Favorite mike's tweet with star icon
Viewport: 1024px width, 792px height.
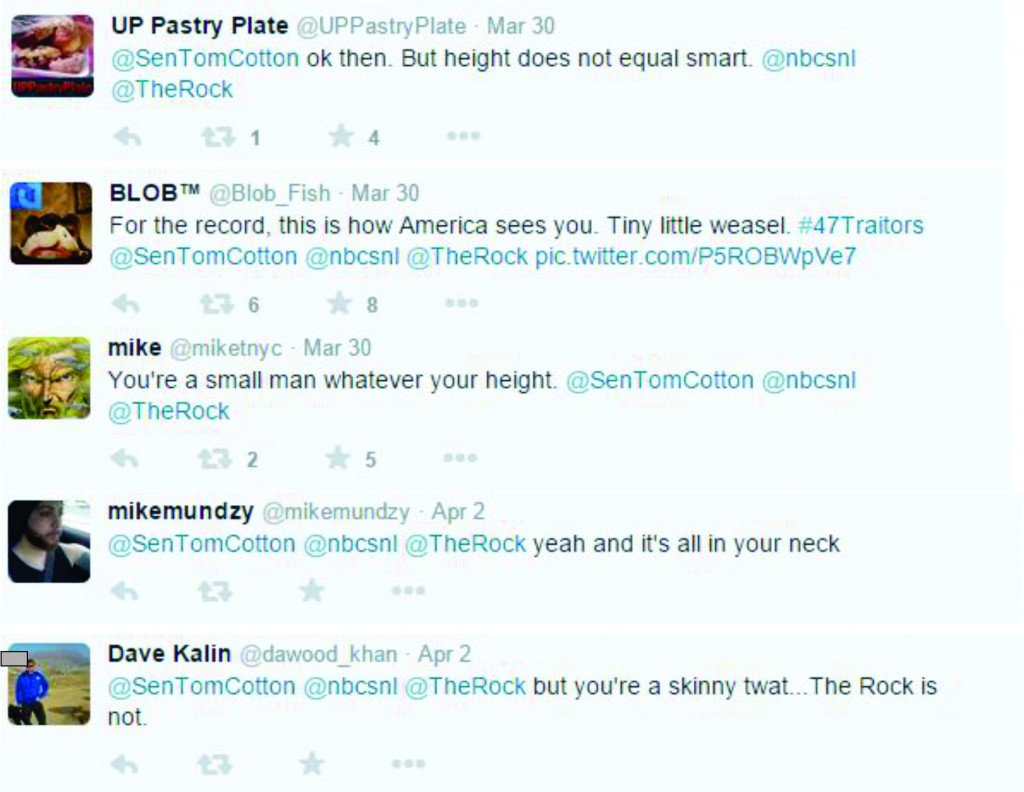(338, 459)
